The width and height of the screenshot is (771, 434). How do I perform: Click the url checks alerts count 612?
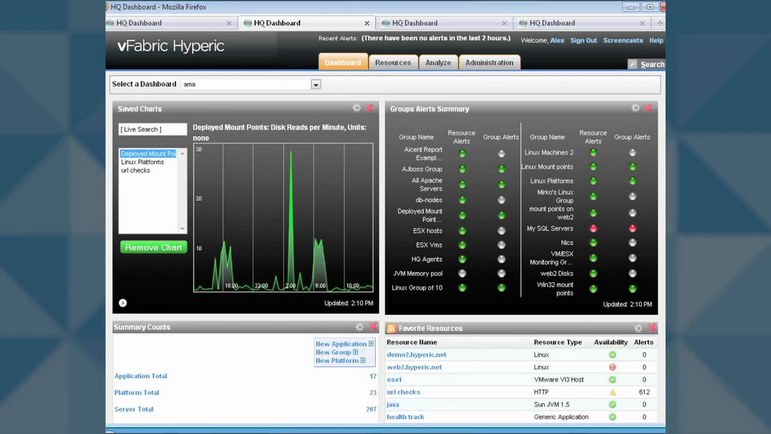[x=644, y=392]
